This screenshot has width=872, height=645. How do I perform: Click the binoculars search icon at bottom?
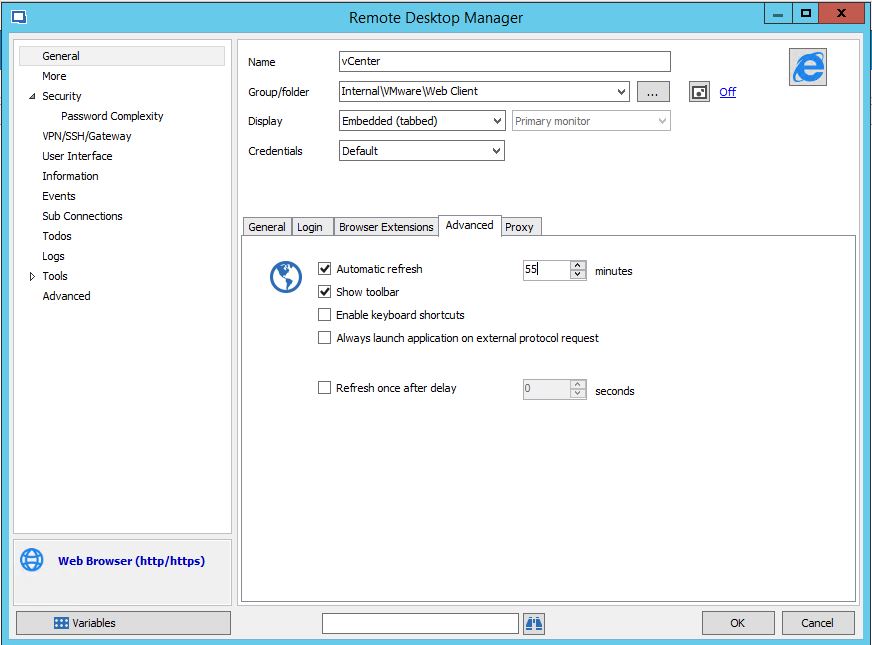click(x=533, y=623)
